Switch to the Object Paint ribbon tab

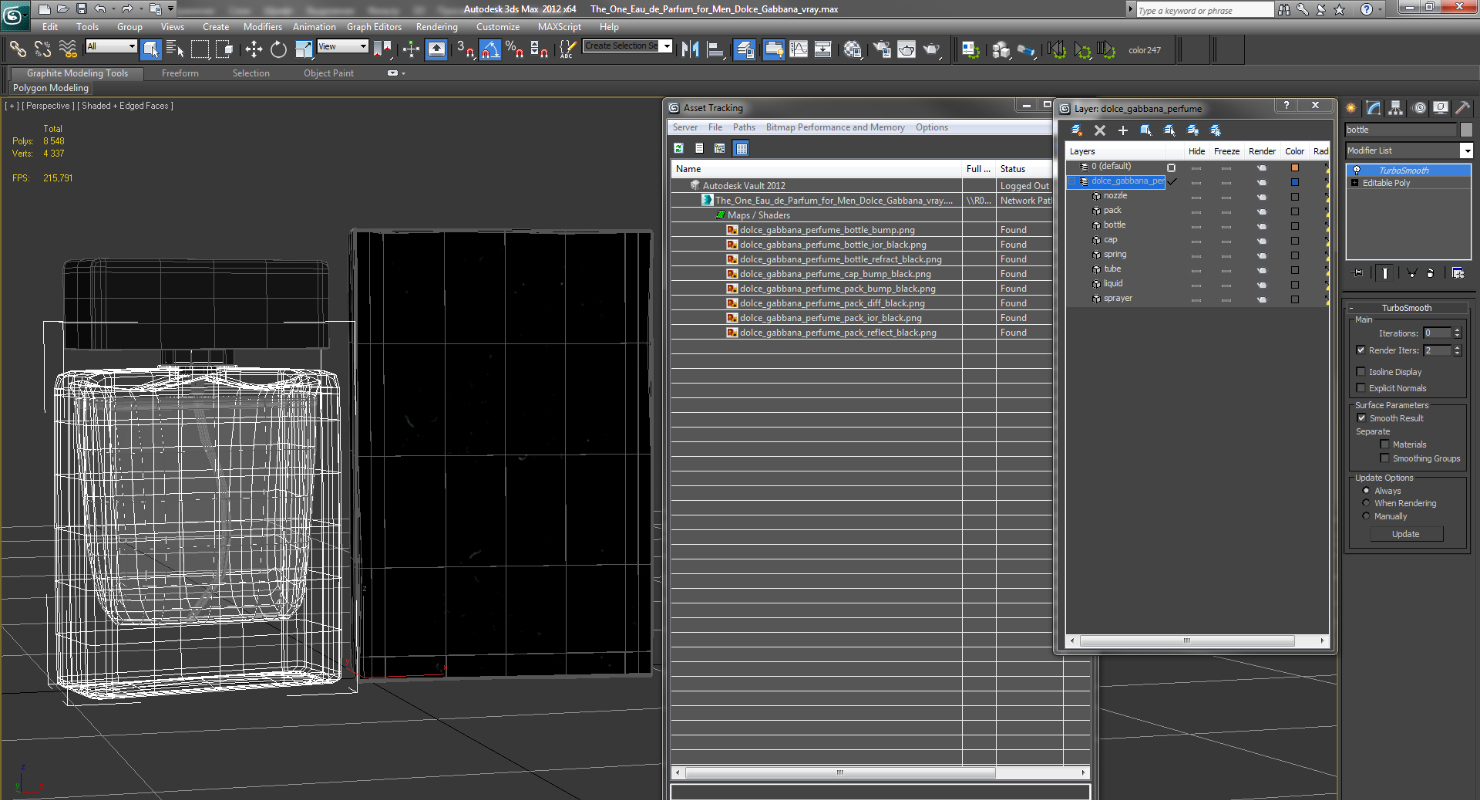coord(329,73)
